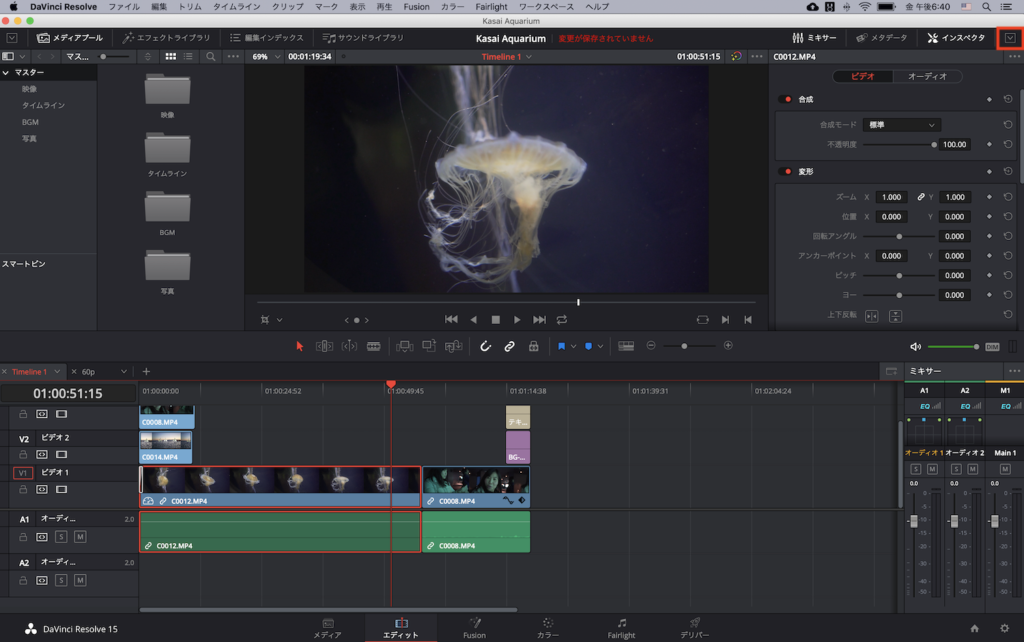Open the Fusion menu in the menu bar
Viewport: 1024px width, 642px height.
coord(416,7)
